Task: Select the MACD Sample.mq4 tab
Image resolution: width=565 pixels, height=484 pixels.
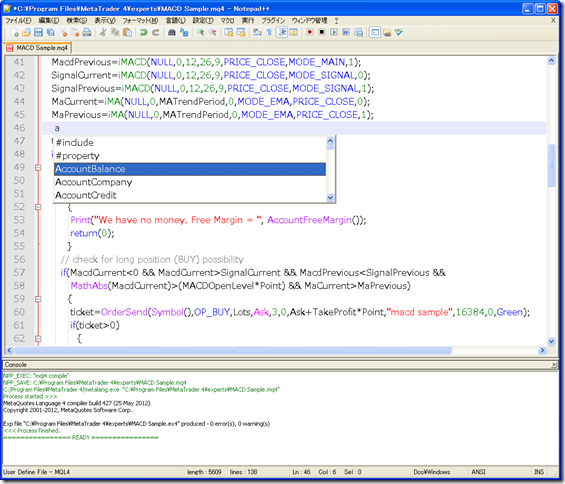Action: [37, 48]
